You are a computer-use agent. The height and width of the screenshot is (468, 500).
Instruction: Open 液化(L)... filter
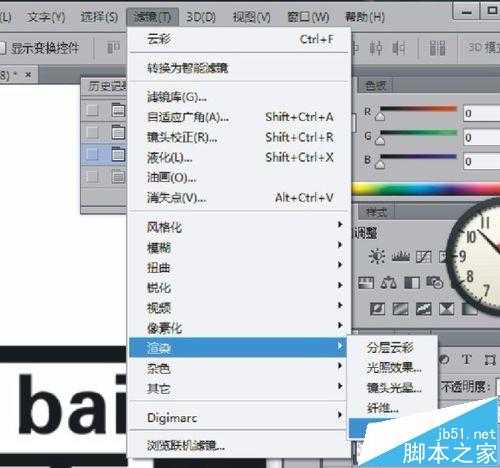tap(238, 157)
